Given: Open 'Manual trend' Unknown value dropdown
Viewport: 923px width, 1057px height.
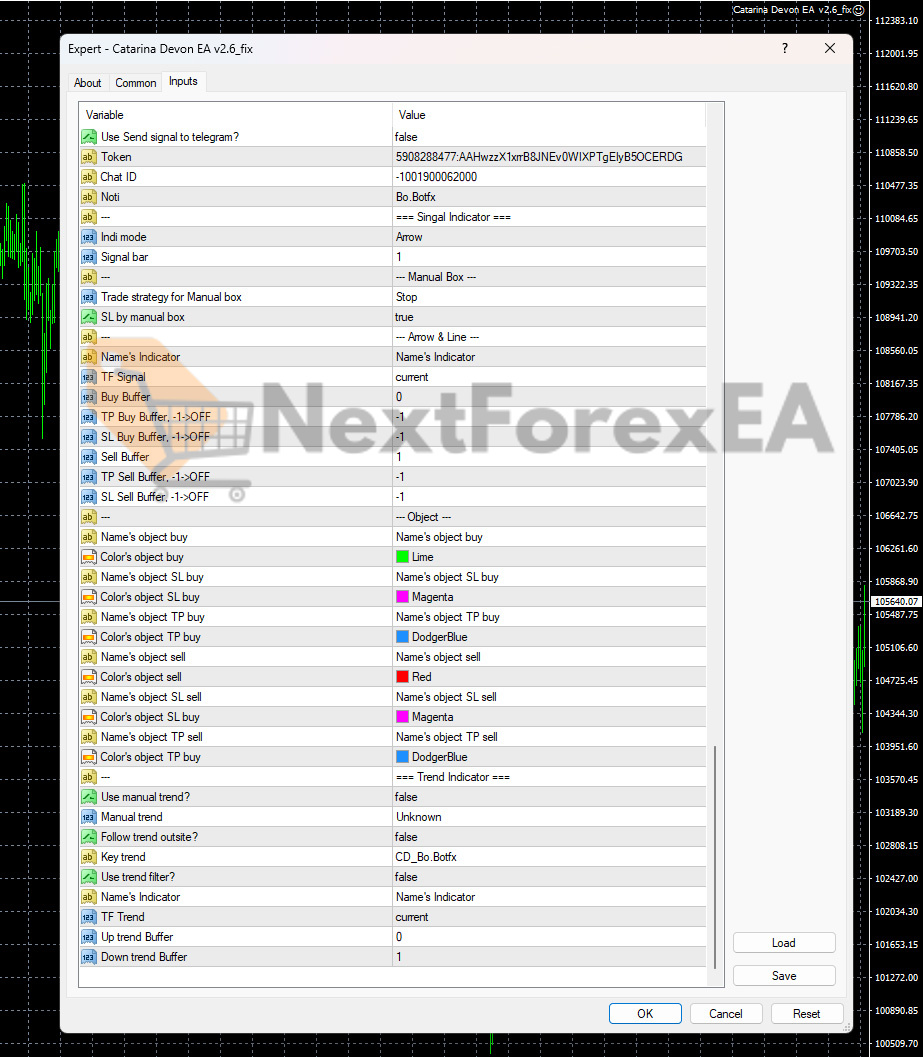Looking at the screenshot, I should pyautogui.click(x=418, y=817).
